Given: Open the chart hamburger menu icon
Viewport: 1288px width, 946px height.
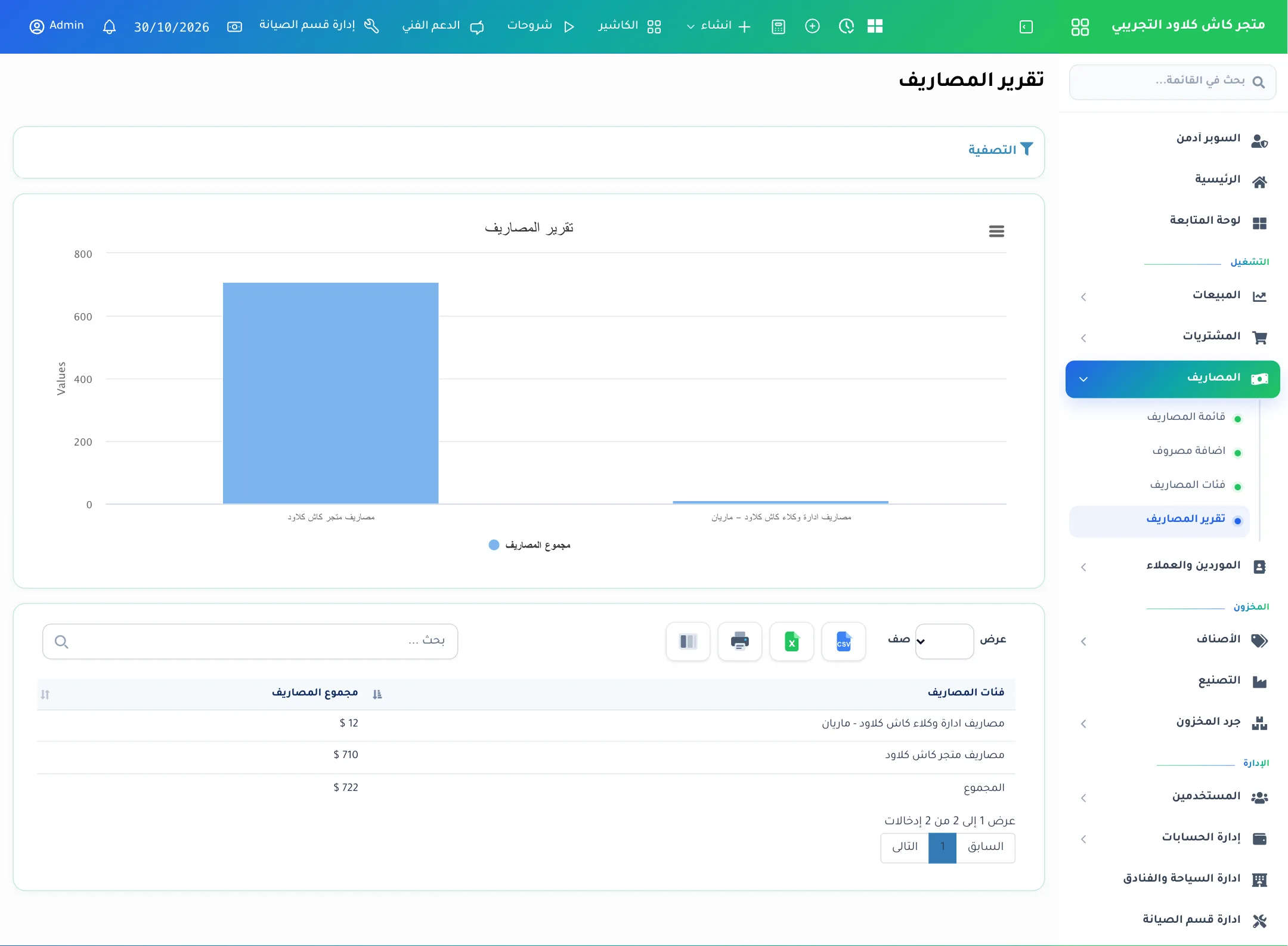Looking at the screenshot, I should (x=996, y=231).
